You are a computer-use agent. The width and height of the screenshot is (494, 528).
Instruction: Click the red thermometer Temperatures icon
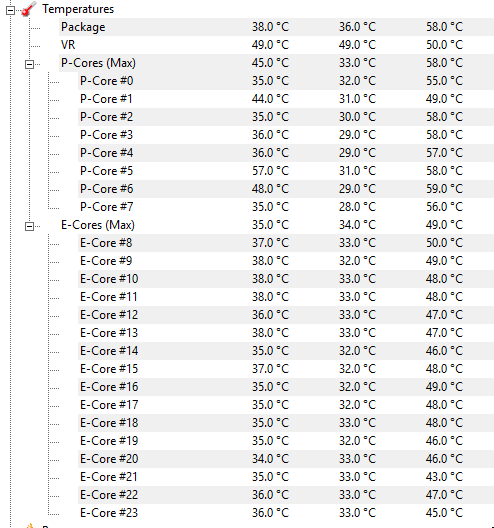pyautogui.click(x=29, y=9)
